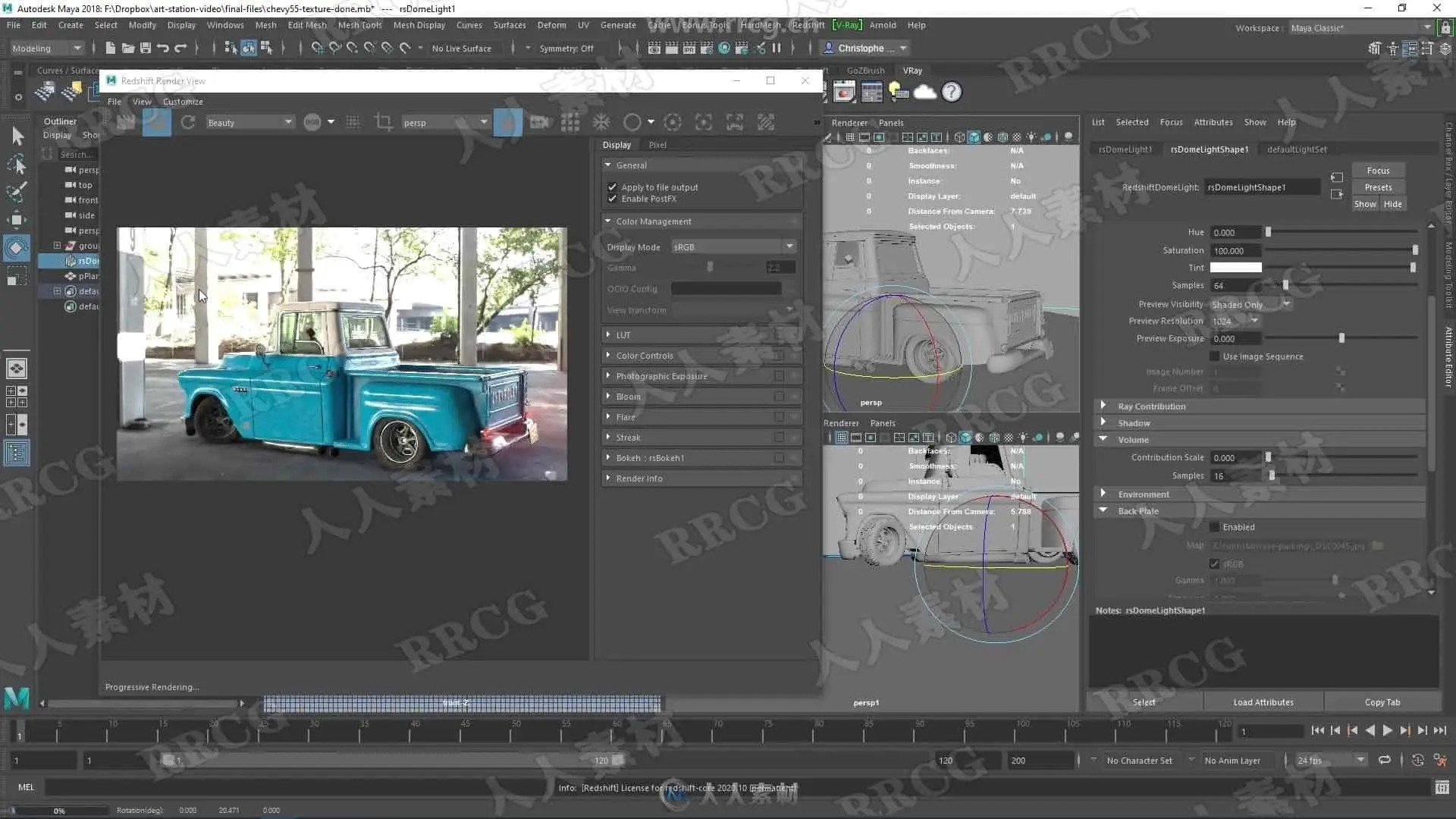Toggle Enable PostFX checkbox
The height and width of the screenshot is (819, 1456).
tap(612, 199)
